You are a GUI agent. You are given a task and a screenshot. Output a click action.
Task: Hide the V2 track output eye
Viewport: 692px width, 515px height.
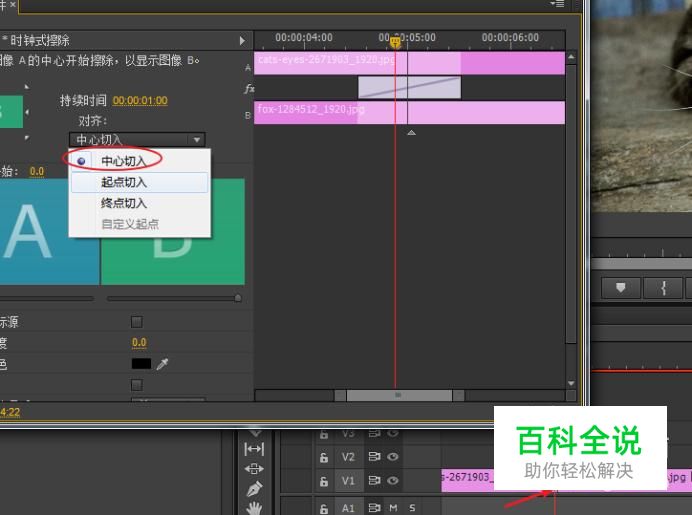coord(393,456)
